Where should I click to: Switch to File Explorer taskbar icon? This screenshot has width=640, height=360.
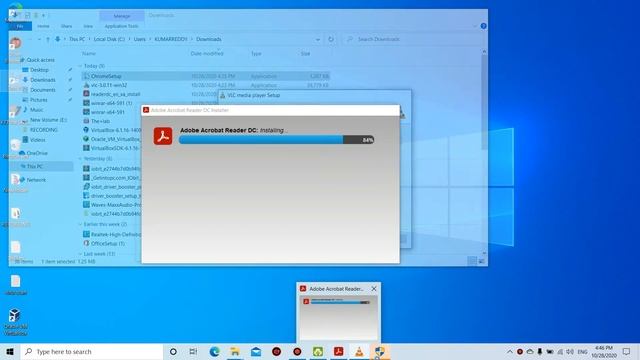pyautogui.click(x=235, y=351)
